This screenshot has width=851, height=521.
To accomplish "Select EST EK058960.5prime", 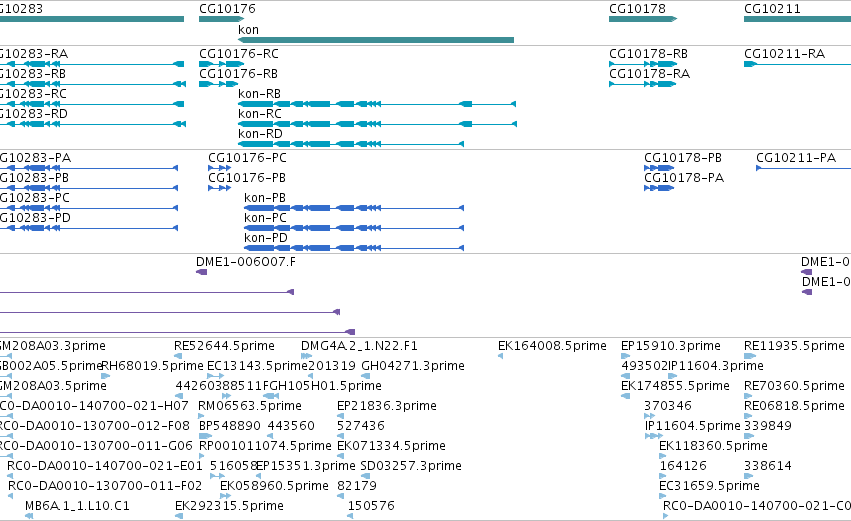I will (274, 487).
